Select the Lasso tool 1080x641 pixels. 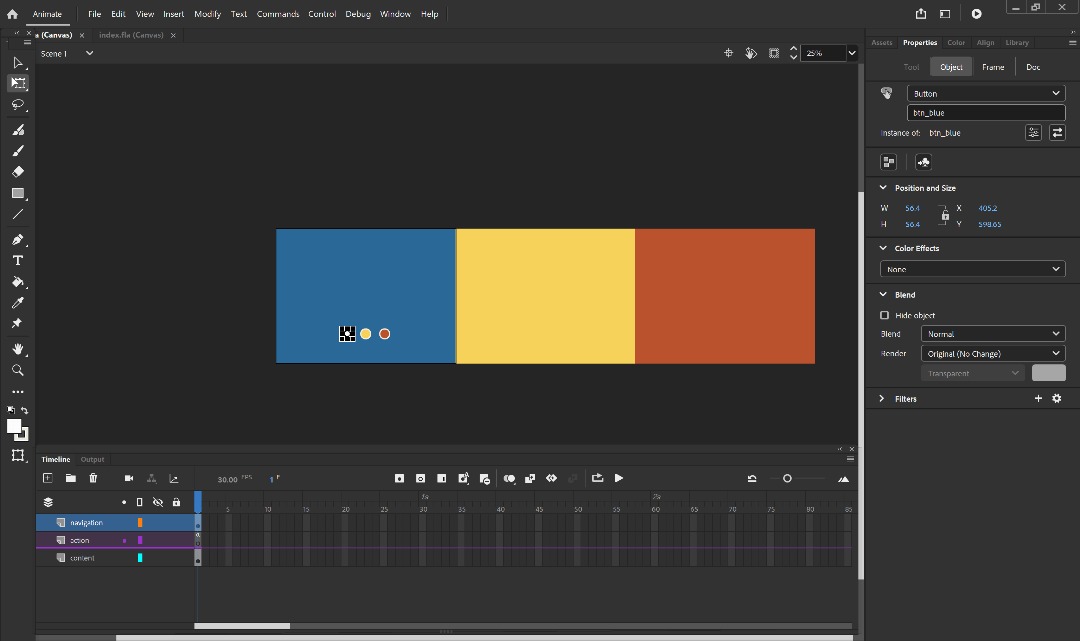point(18,105)
